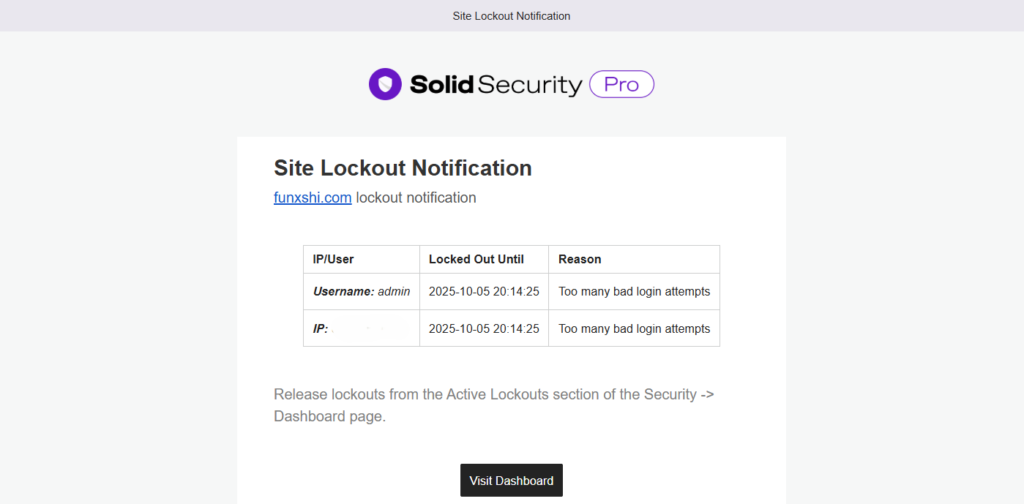Click the Pro badge in the logo
The width and height of the screenshot is (1024, 504).
click(x=621, y=84)
